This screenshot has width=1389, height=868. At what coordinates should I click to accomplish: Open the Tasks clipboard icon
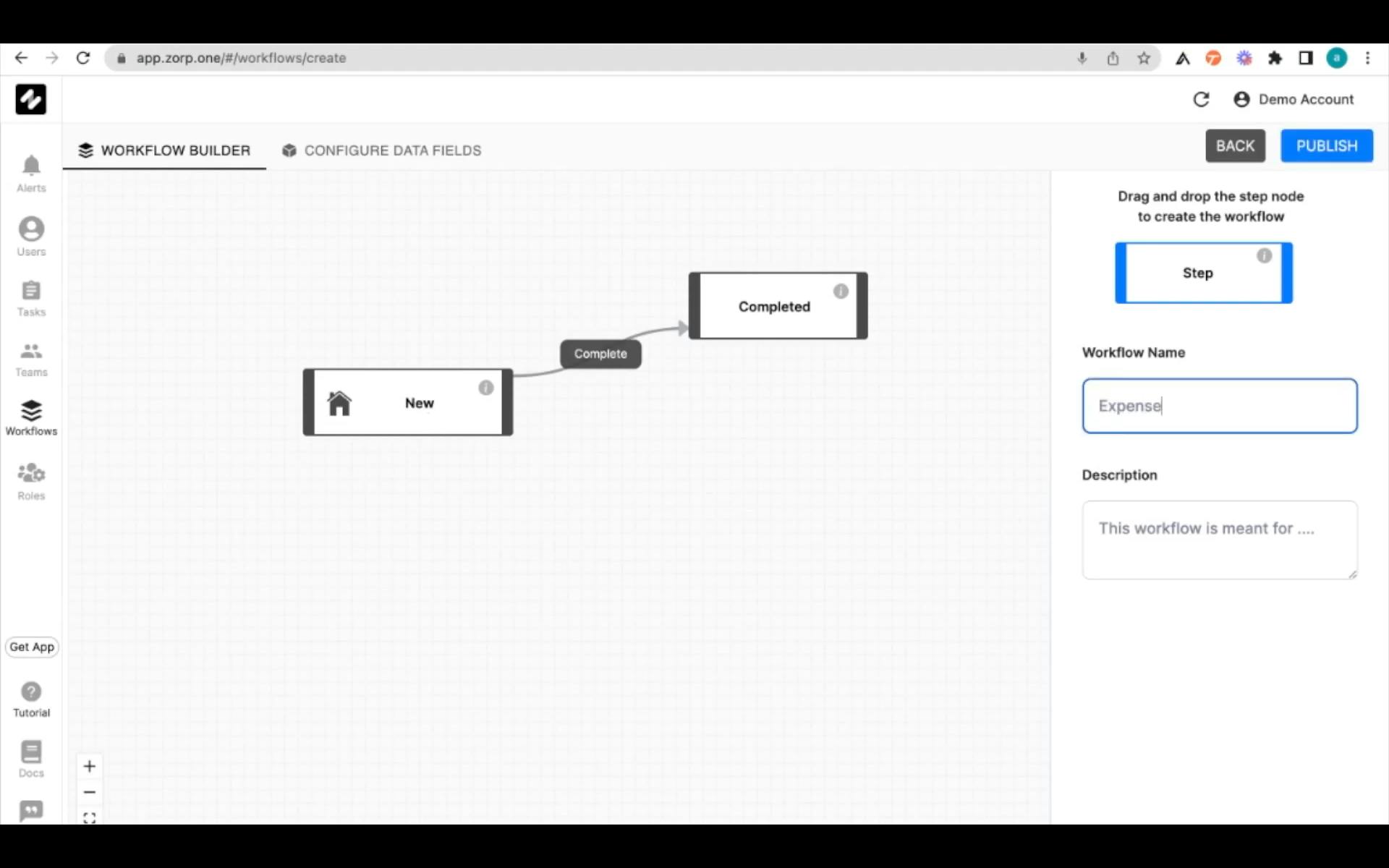[31, 291]
